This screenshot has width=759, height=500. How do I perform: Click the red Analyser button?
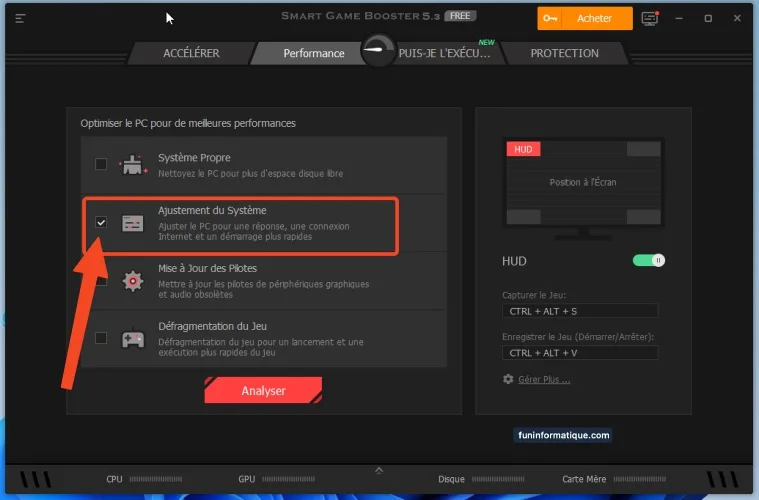click(263, 391)
